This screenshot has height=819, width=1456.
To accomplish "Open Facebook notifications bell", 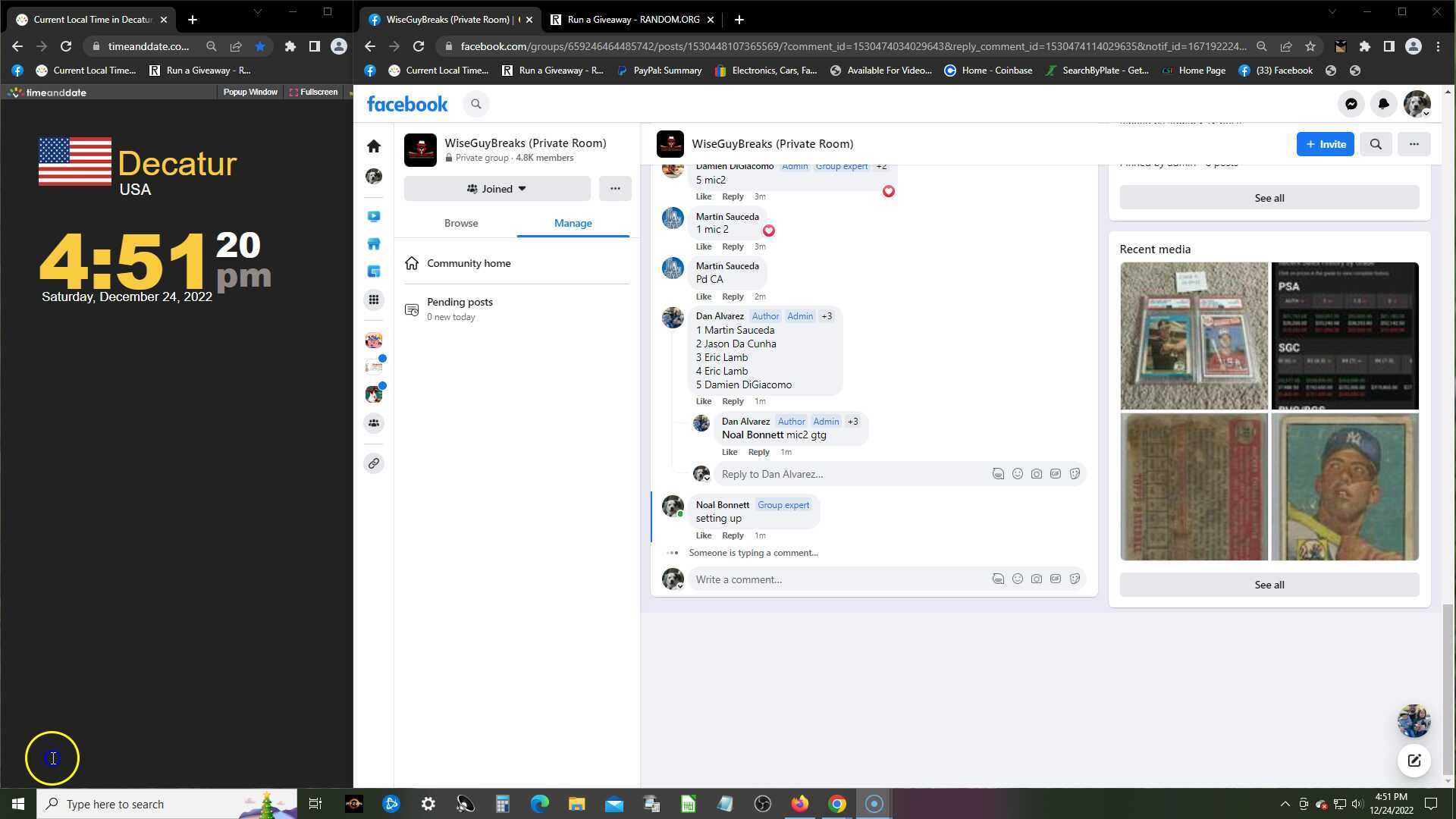I will (x=1383, y=104).
